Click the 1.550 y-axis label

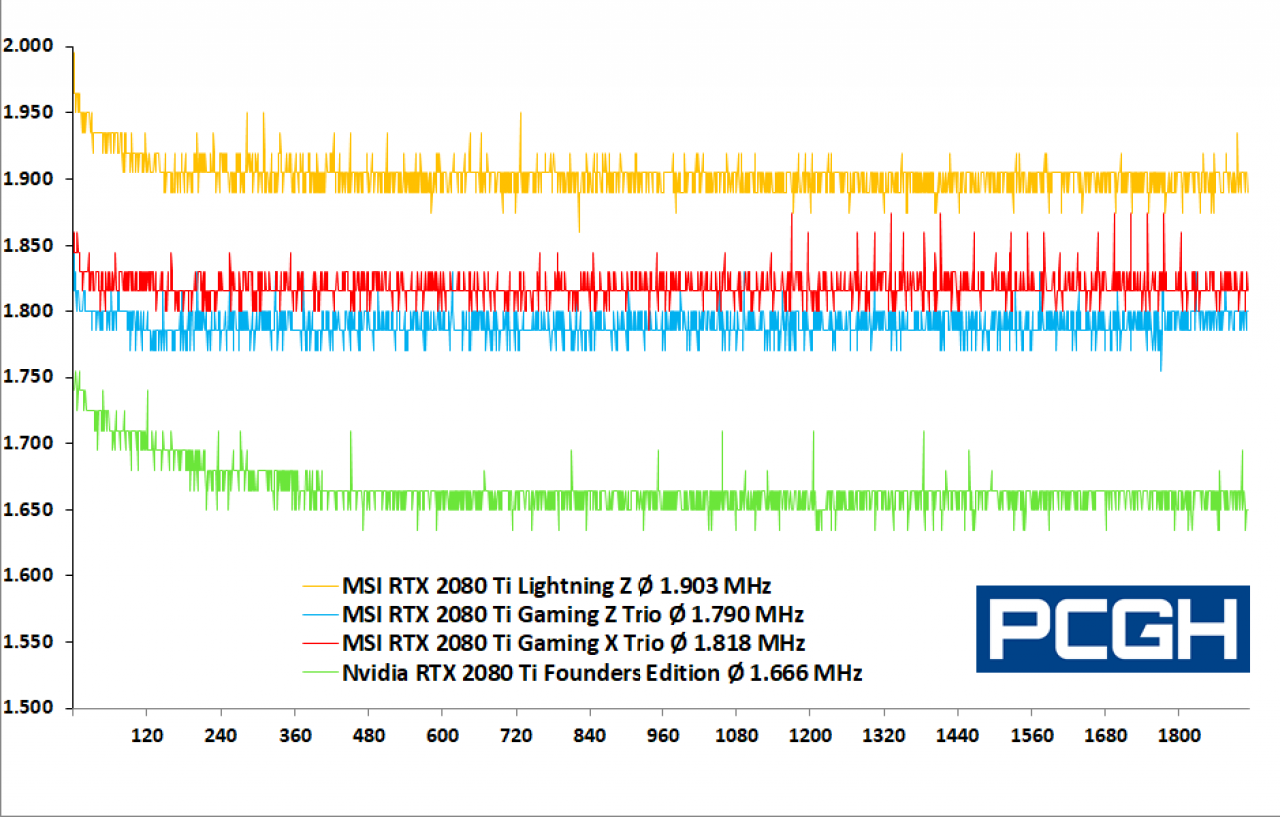(x=27, y=642)
